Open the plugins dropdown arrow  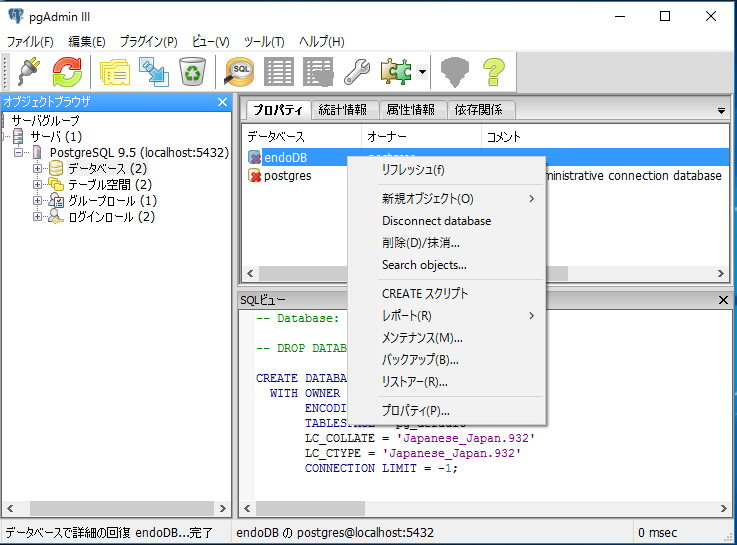click(x=423, y=72)
